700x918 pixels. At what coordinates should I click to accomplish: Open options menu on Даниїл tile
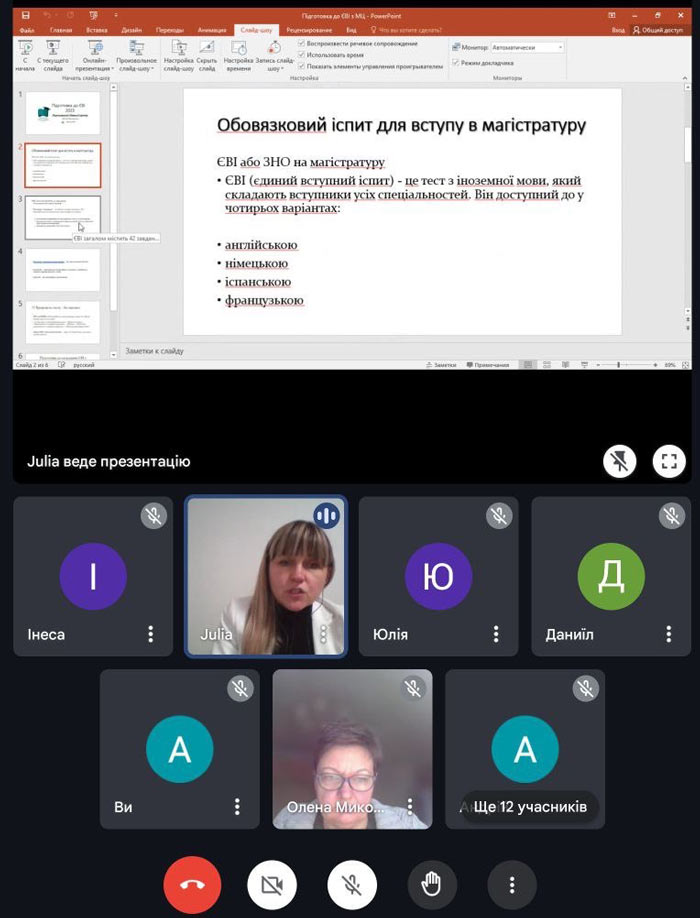669,634
